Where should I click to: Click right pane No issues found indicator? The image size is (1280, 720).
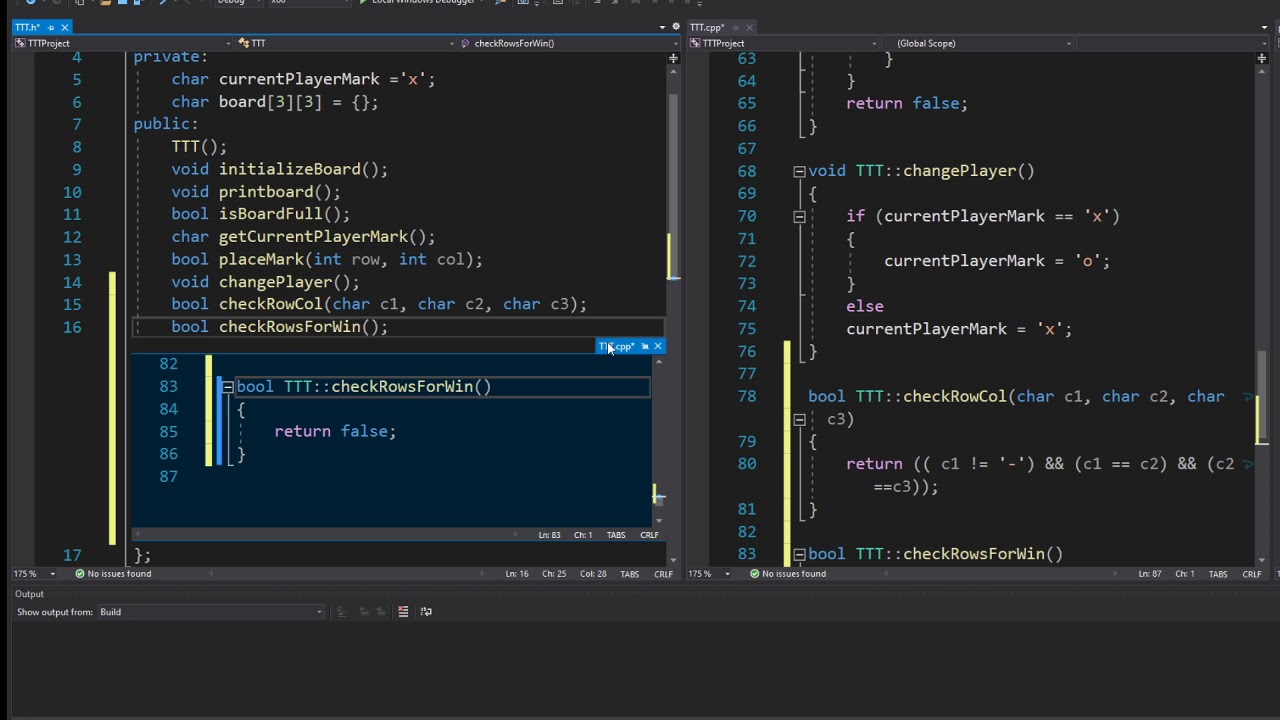[x=788, y=574]
